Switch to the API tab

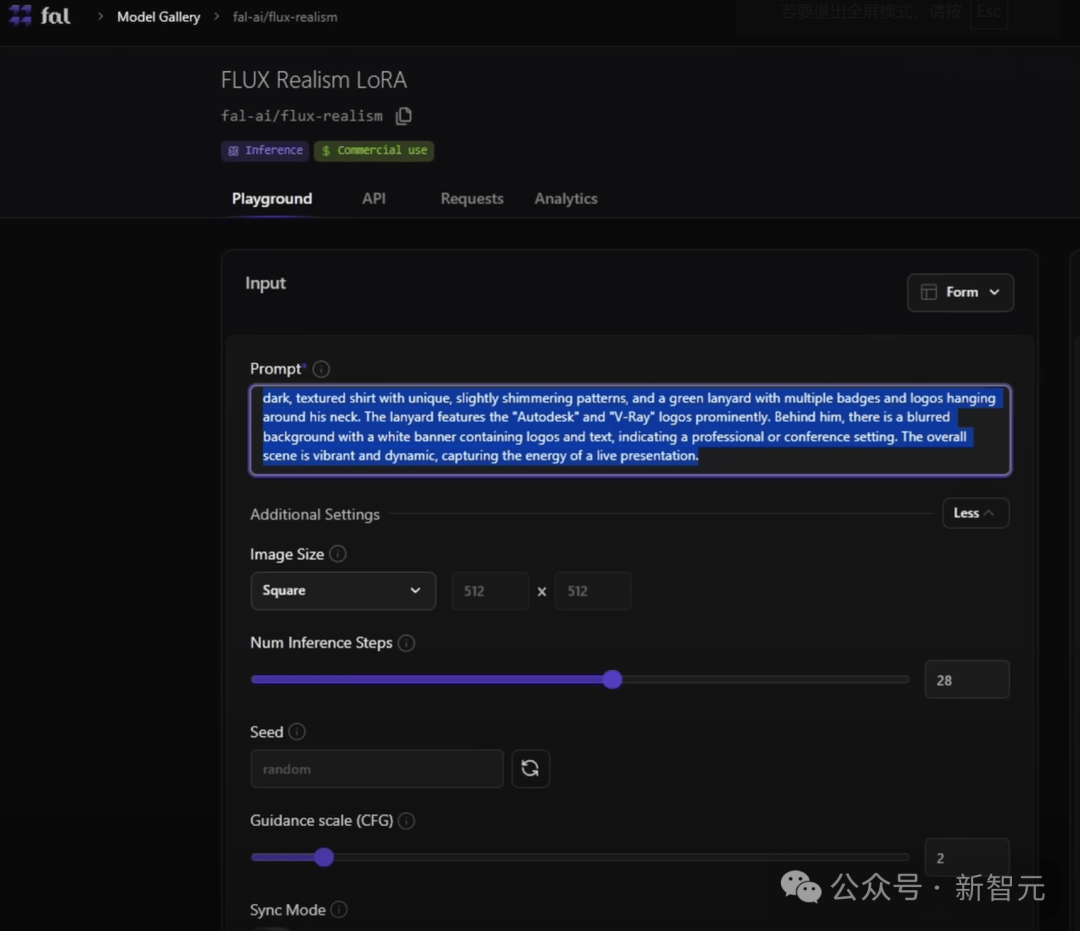click(374, 199)
